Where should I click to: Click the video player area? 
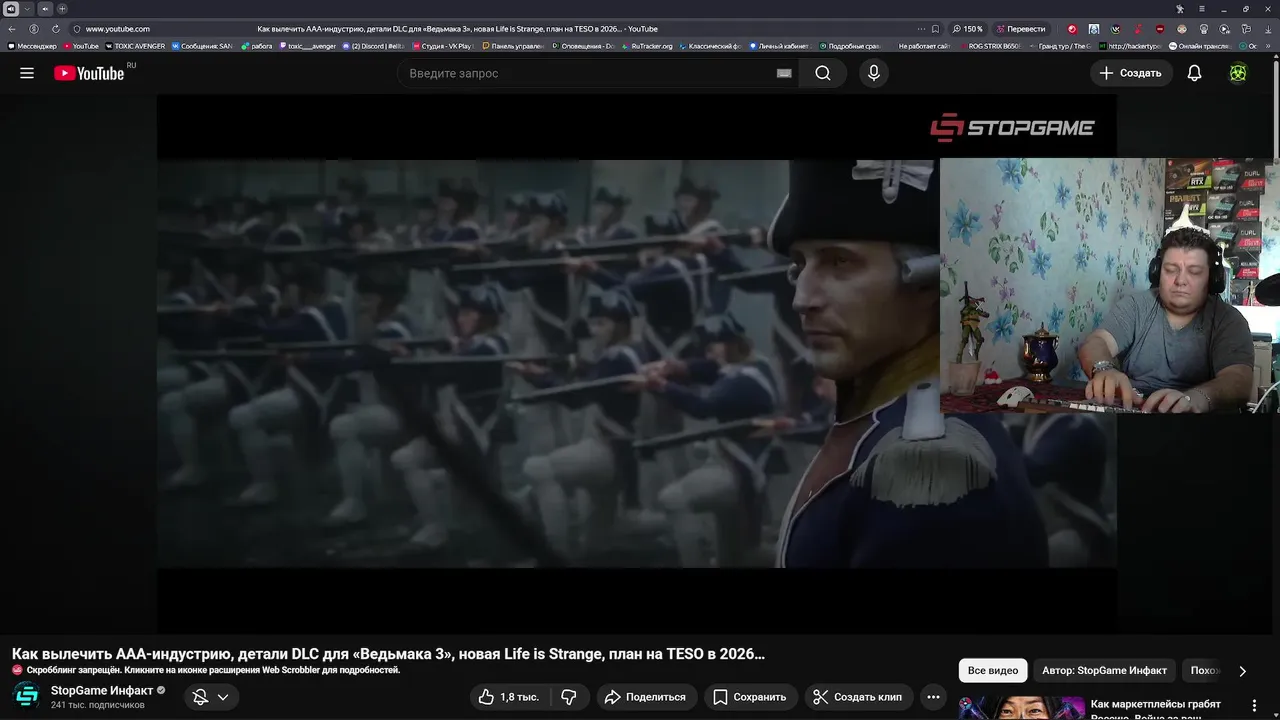pyautogui.click(x=636, y=364)
